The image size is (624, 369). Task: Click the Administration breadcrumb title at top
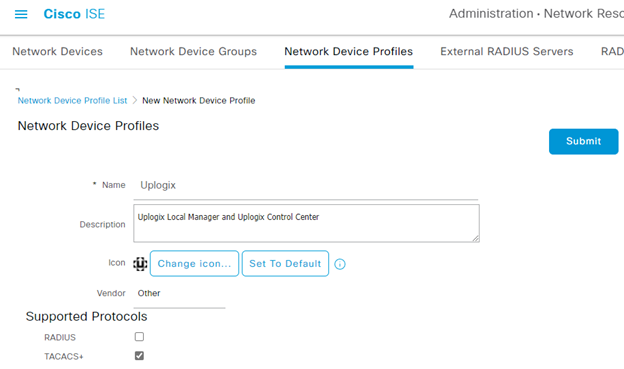[536, 14]
